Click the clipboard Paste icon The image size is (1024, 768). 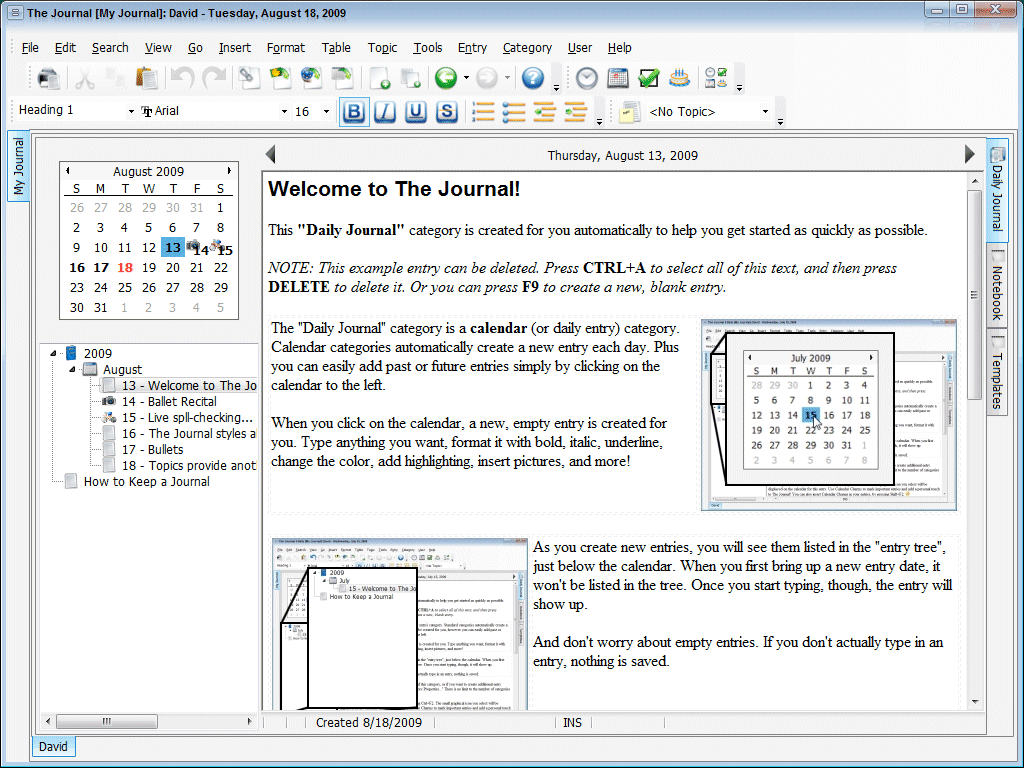[x=147, y=78]
